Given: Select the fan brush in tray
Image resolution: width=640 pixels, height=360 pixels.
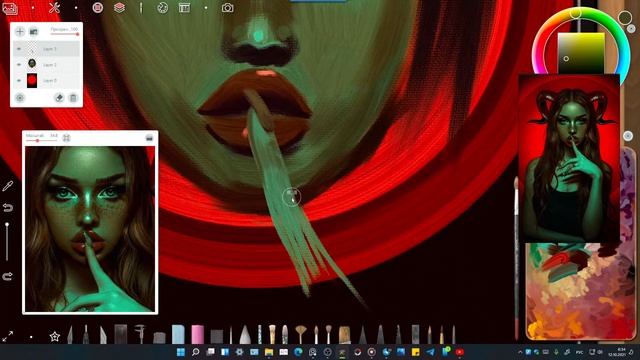Looking at the screenshot, I should 301,334.
